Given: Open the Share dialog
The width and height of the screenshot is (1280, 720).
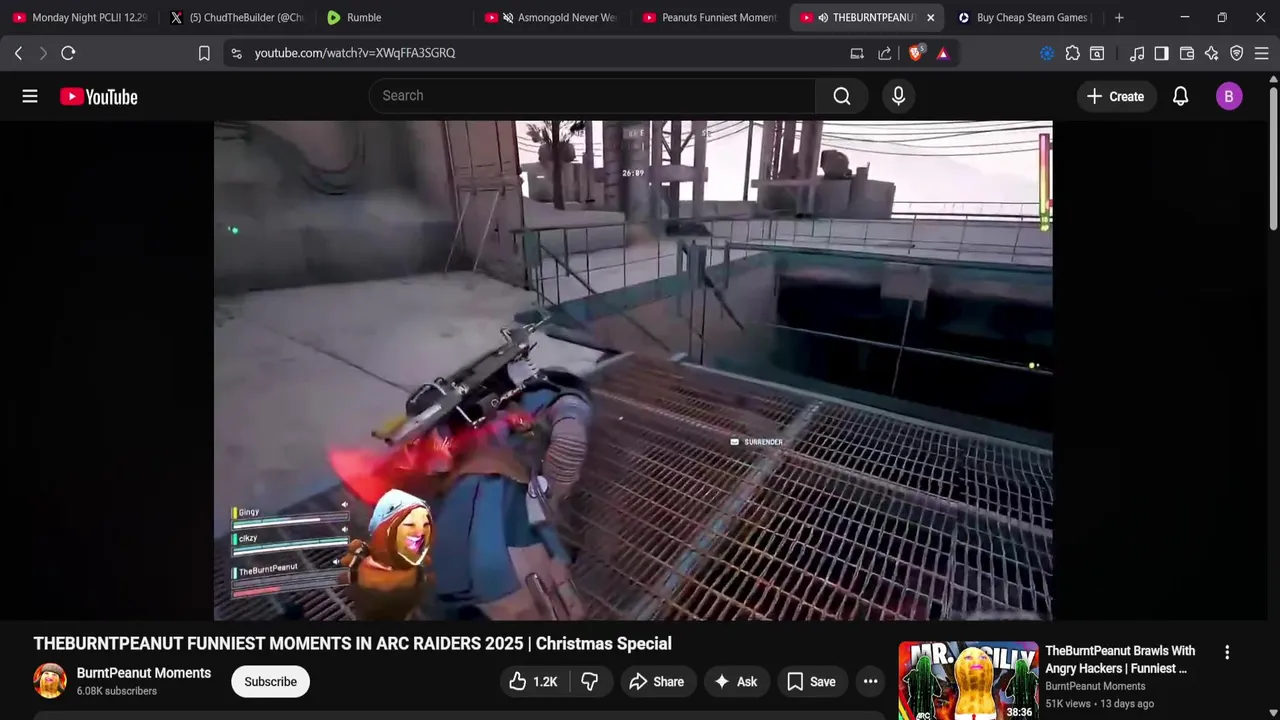Looking at the screenshot, I should tap(656, 681).
